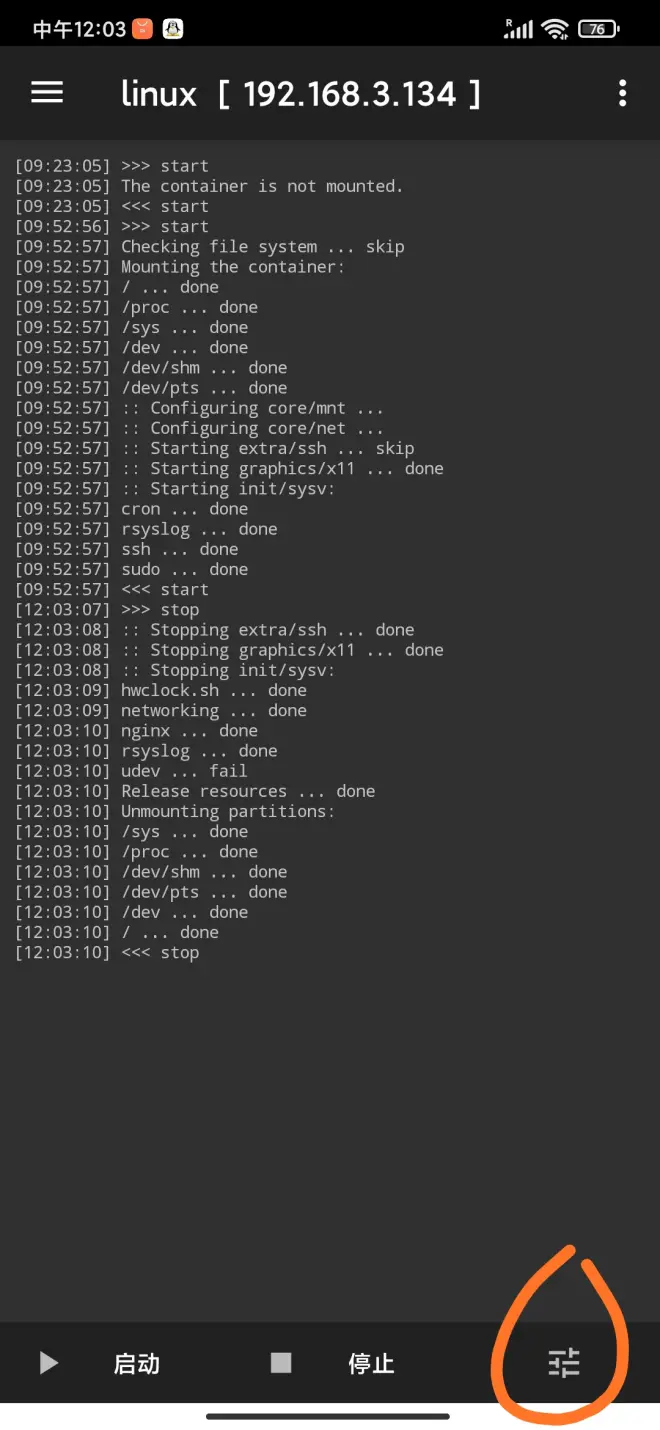This screenshot has width=660, height=1430.
Task: Tap the play triangle start icon
Action: pos(48,1363)
